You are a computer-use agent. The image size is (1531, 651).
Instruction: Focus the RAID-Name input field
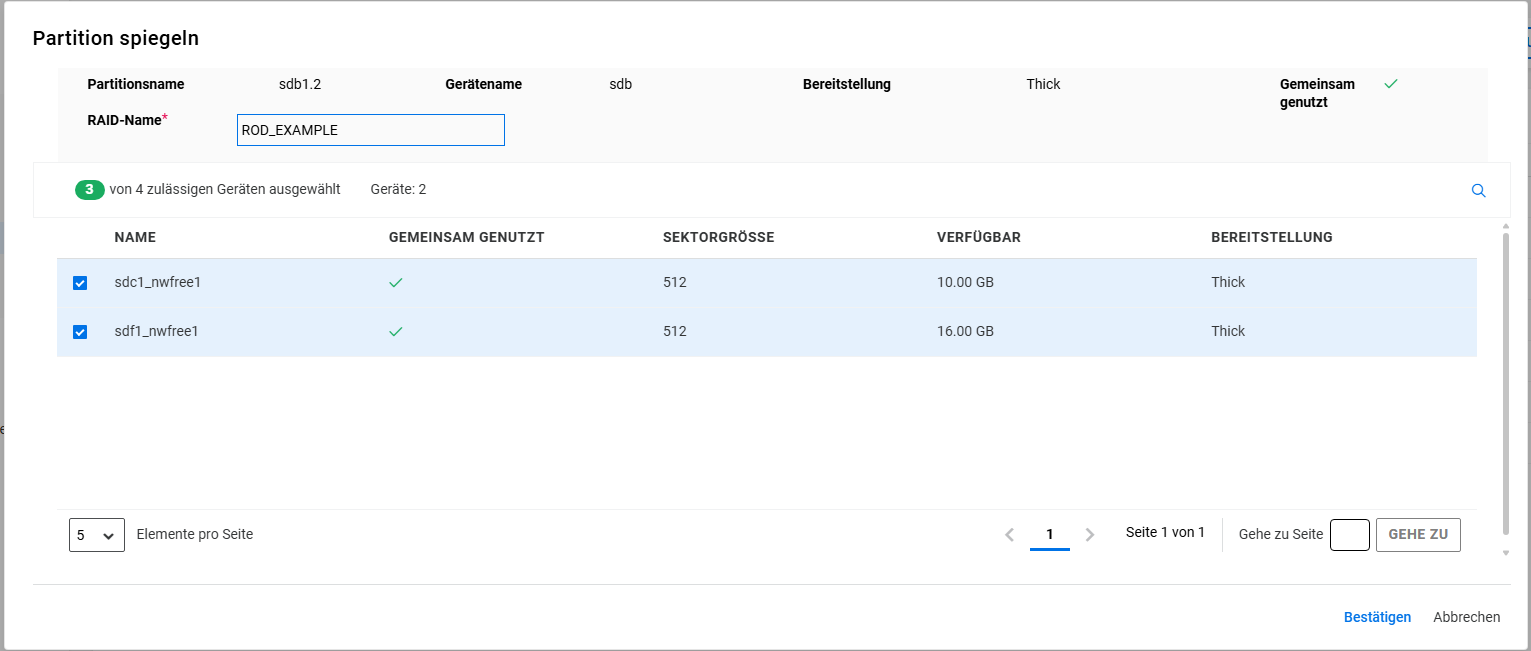370,130
